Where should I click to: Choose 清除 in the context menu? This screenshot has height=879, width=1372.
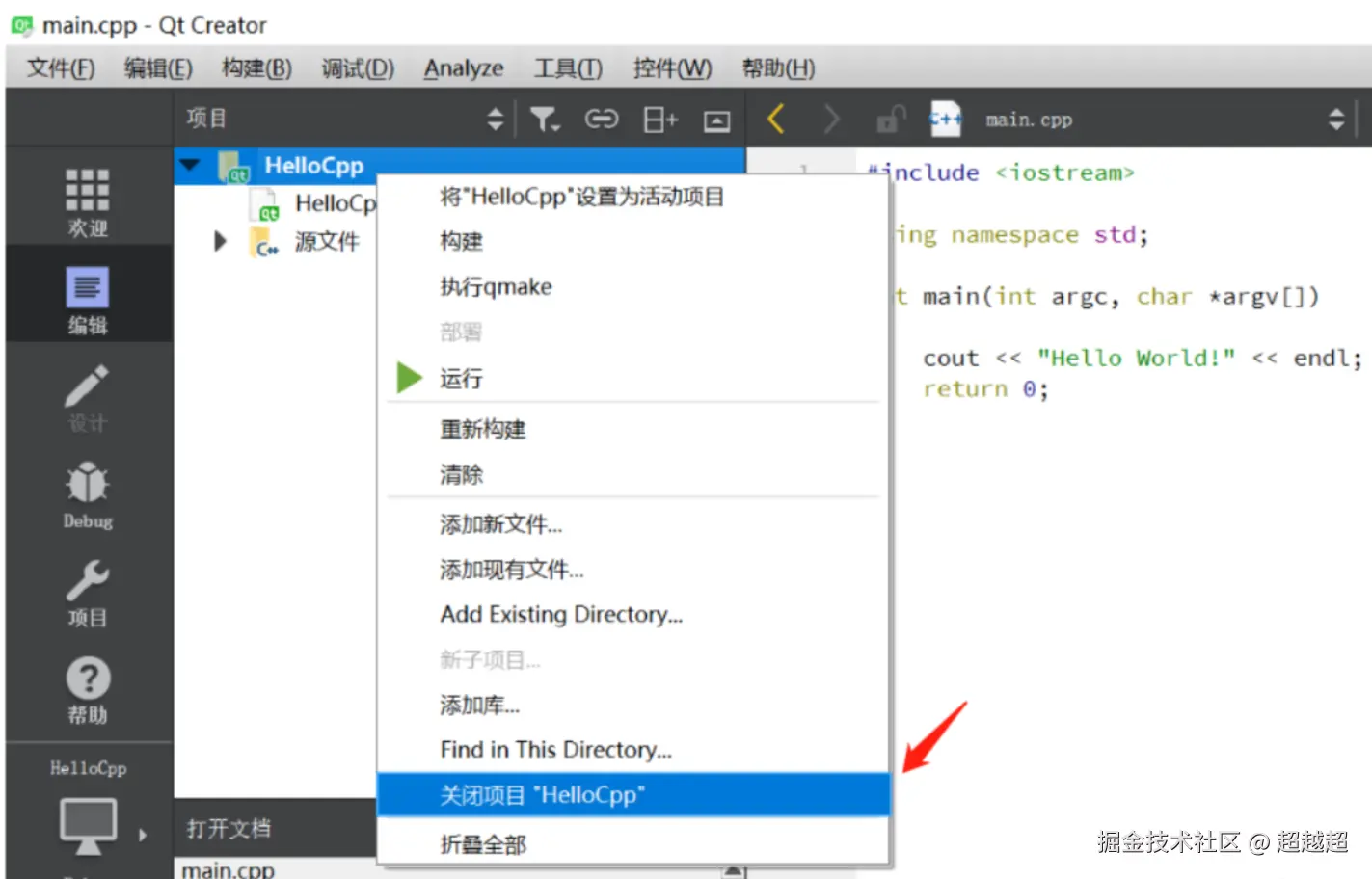click(632, 474)
